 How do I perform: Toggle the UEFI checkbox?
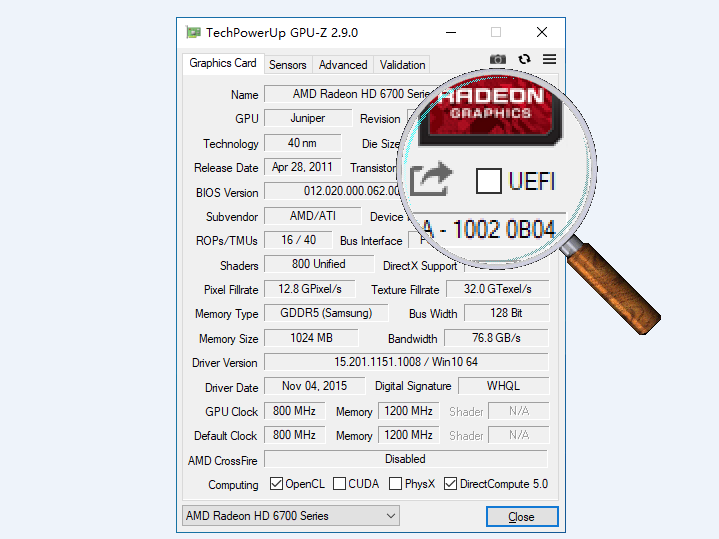[489, 181]
